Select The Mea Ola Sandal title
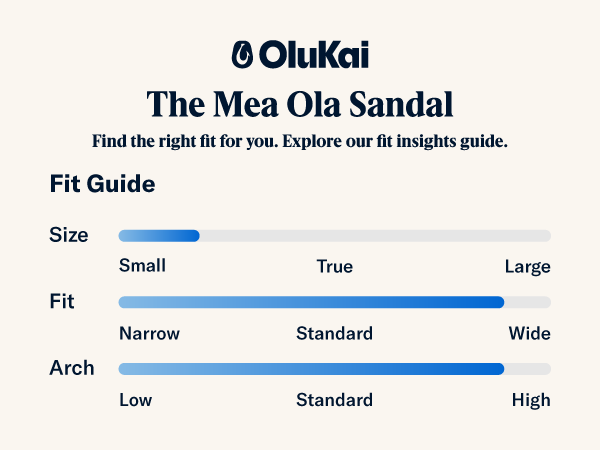This screenshot has height=450, width=600. [x=300, y=104]
